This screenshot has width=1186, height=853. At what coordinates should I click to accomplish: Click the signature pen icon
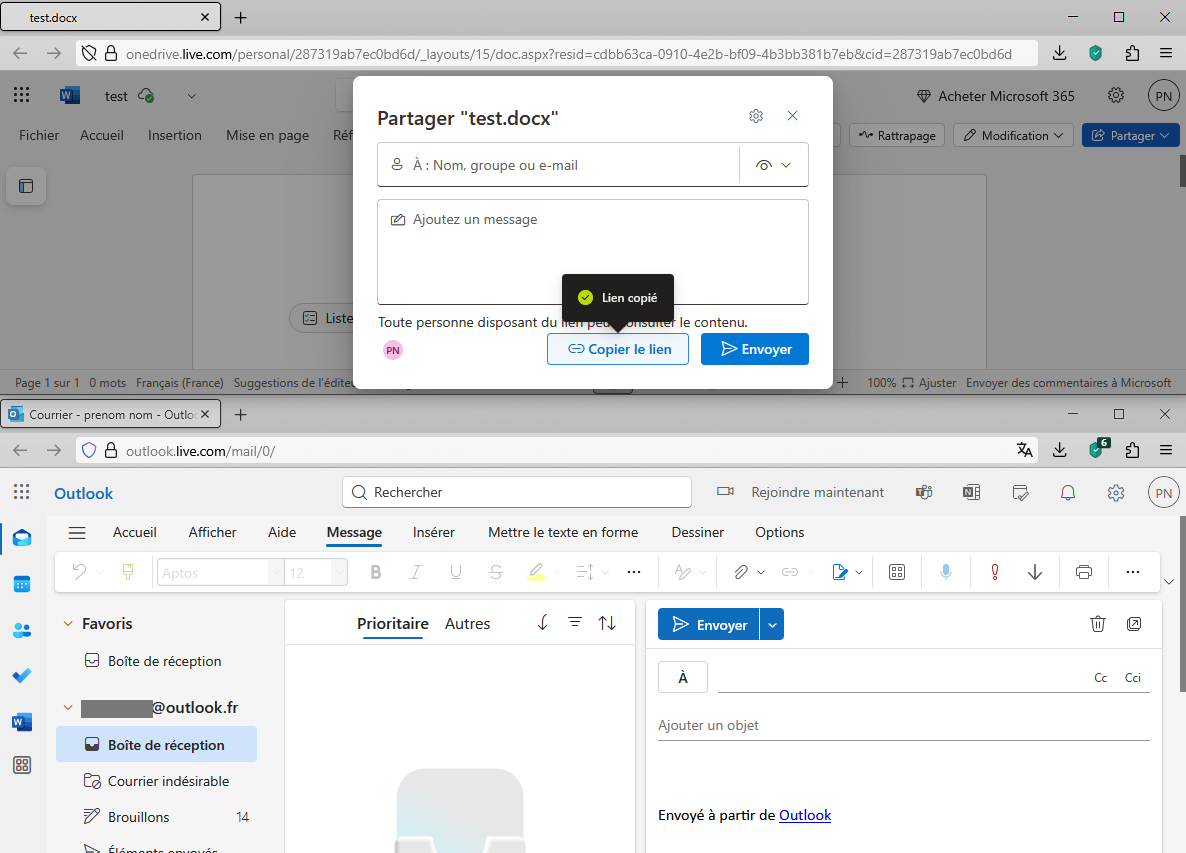pos(840,572)
